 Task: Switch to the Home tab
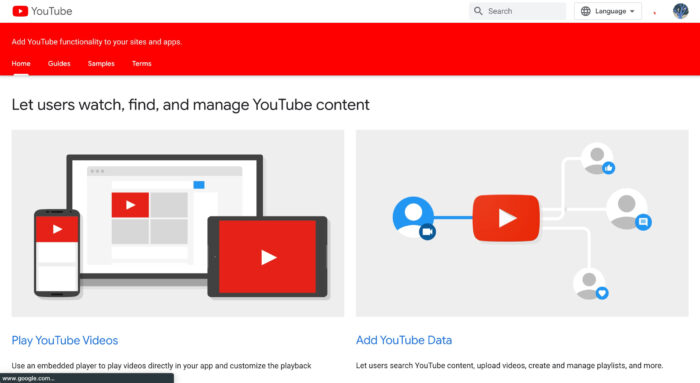point(21,63)
